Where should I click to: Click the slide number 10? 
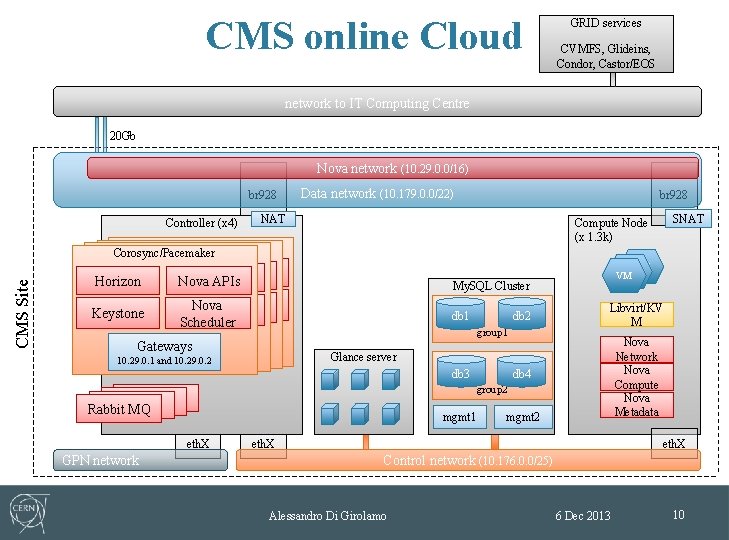(678, 514)
